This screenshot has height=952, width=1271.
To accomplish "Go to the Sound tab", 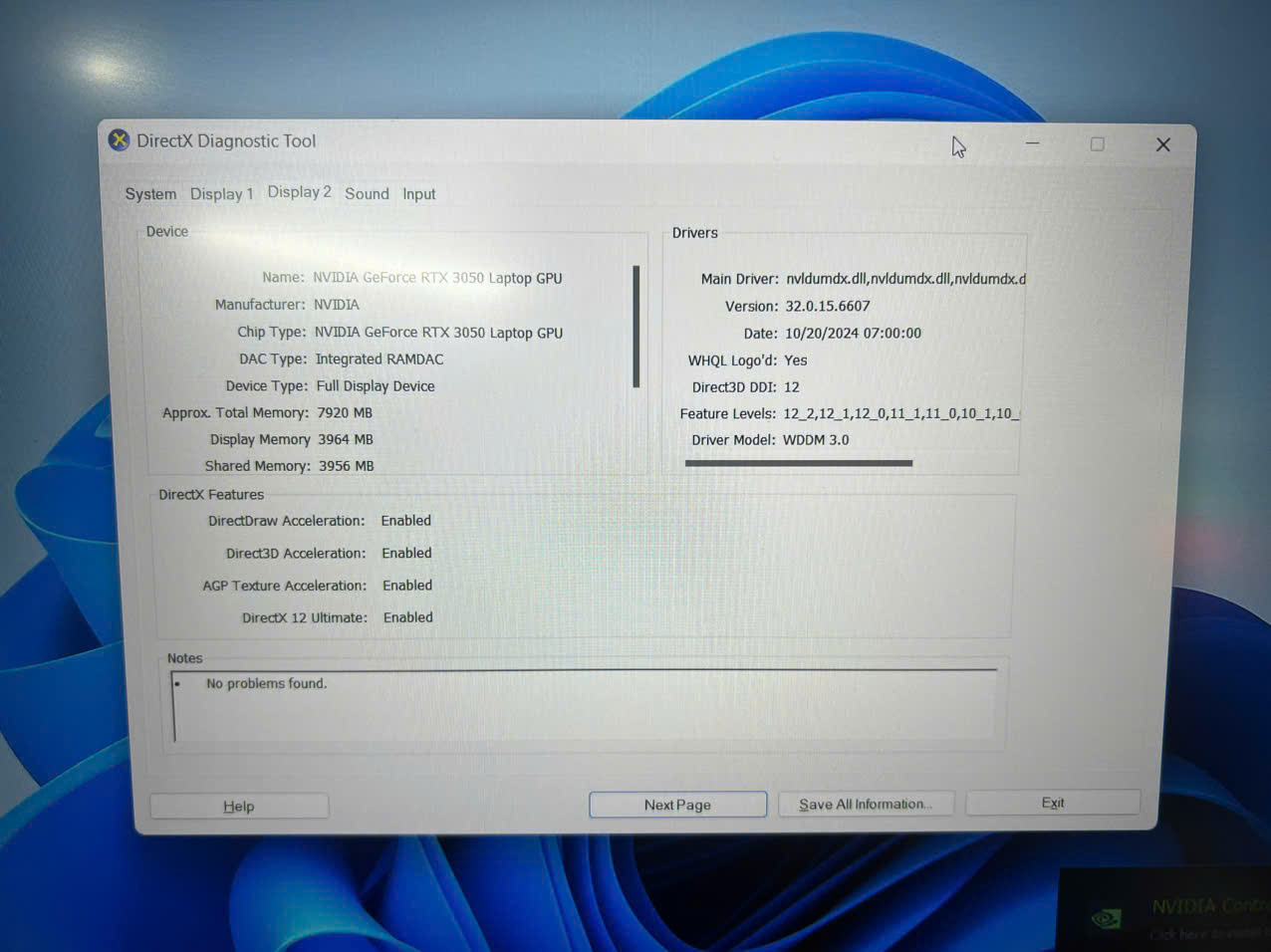I will point(367,194).
